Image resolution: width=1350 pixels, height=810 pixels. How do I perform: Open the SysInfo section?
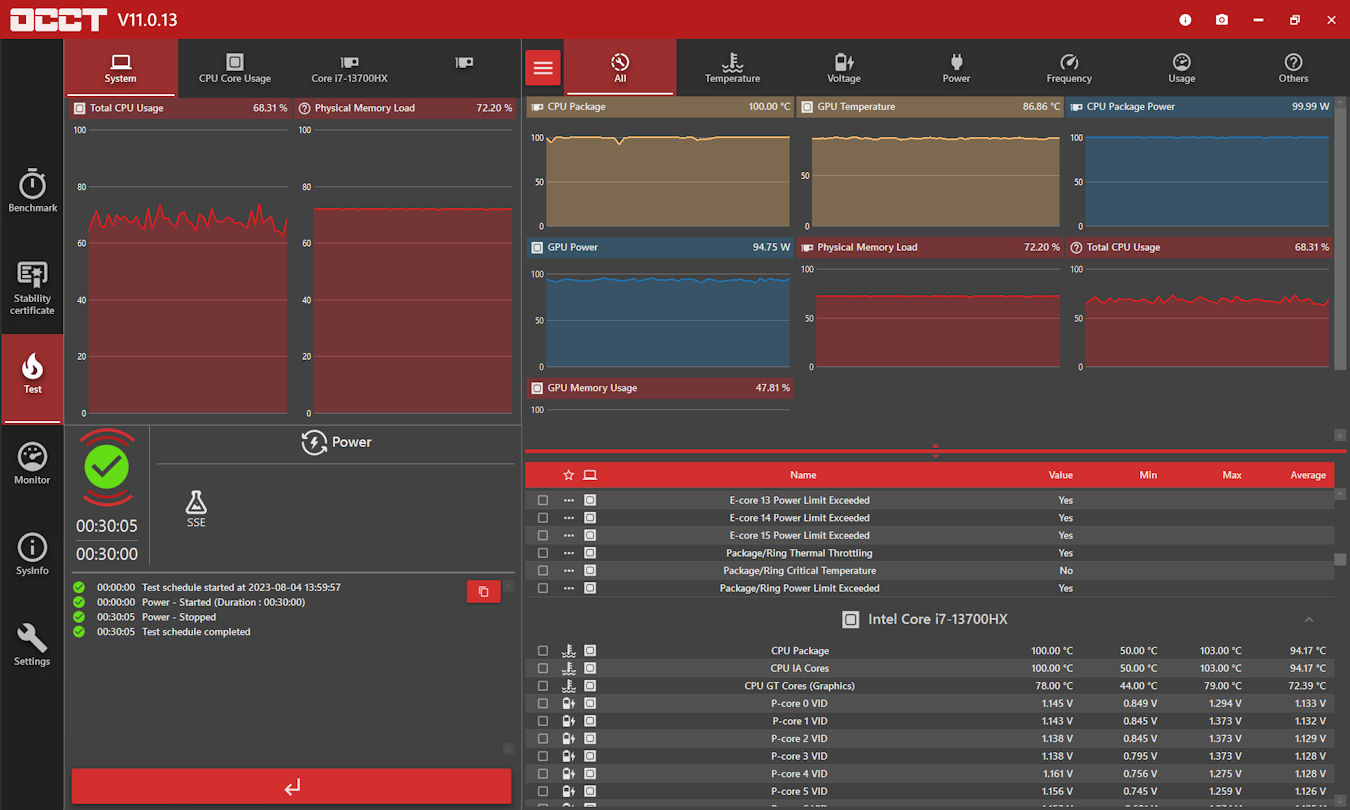32,555
